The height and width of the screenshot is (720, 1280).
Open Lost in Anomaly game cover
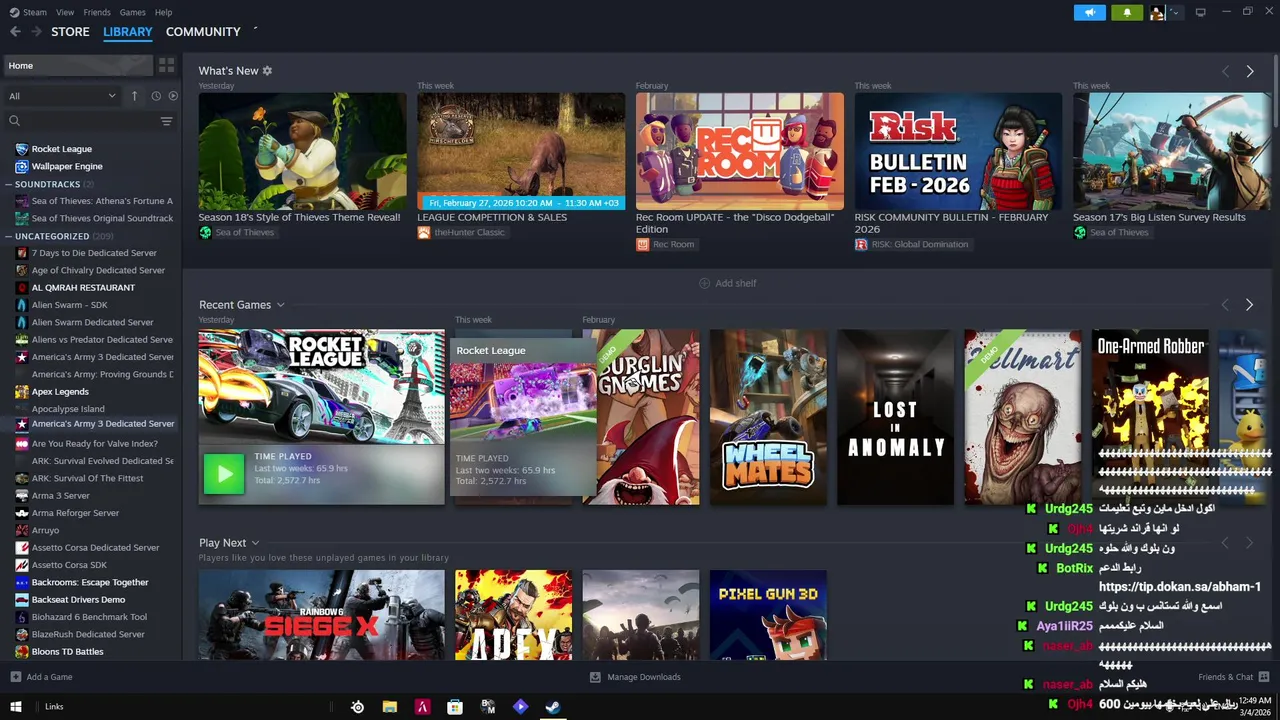point(895,417)
